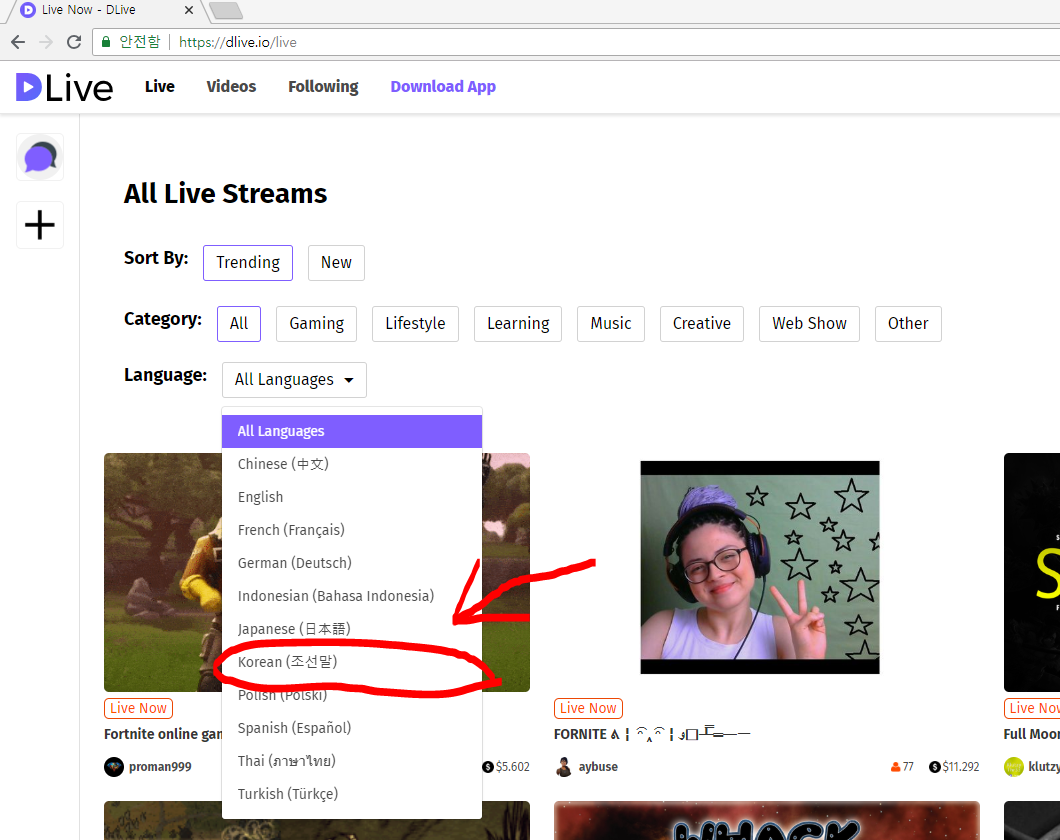
Task: Open FORNITE stream title by aybuse
Action: coord(652,734)
